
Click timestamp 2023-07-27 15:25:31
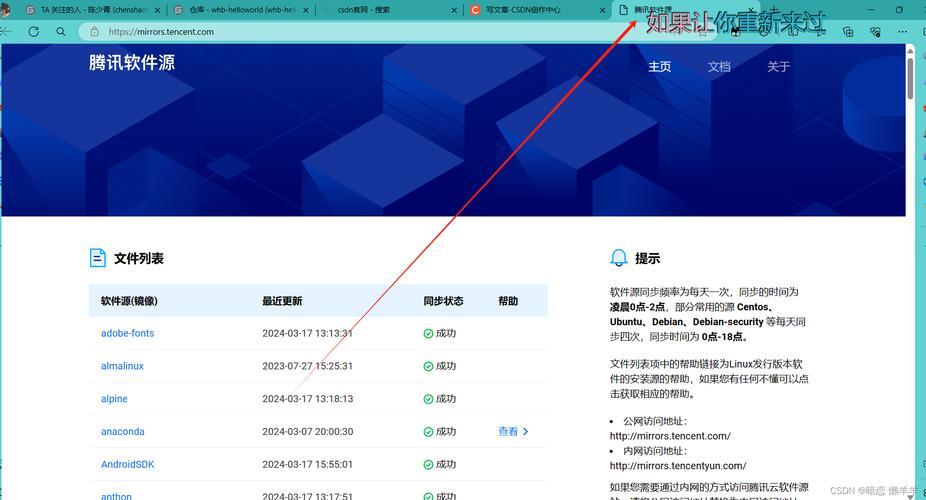point(308,366)
